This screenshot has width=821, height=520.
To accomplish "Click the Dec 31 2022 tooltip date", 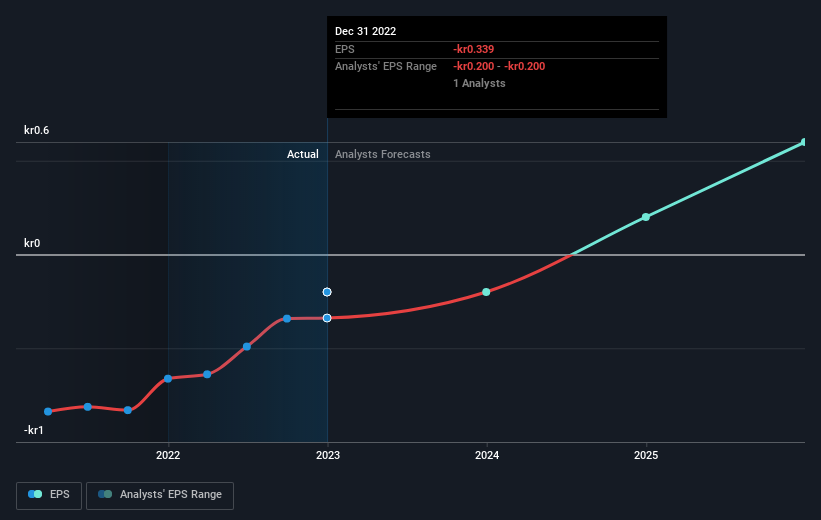I will click(x=365, y=31).
